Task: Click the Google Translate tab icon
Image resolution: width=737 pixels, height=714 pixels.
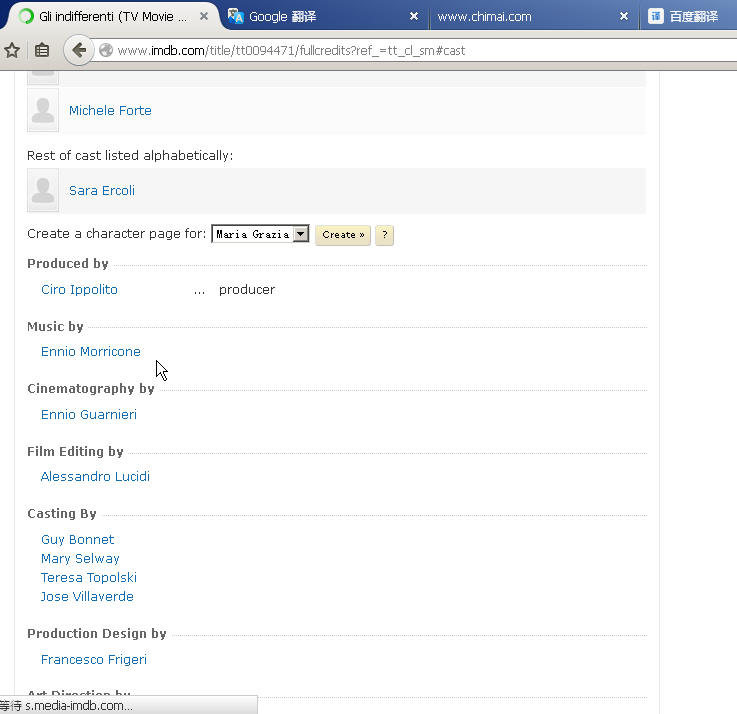Action: tap(235, 16)
